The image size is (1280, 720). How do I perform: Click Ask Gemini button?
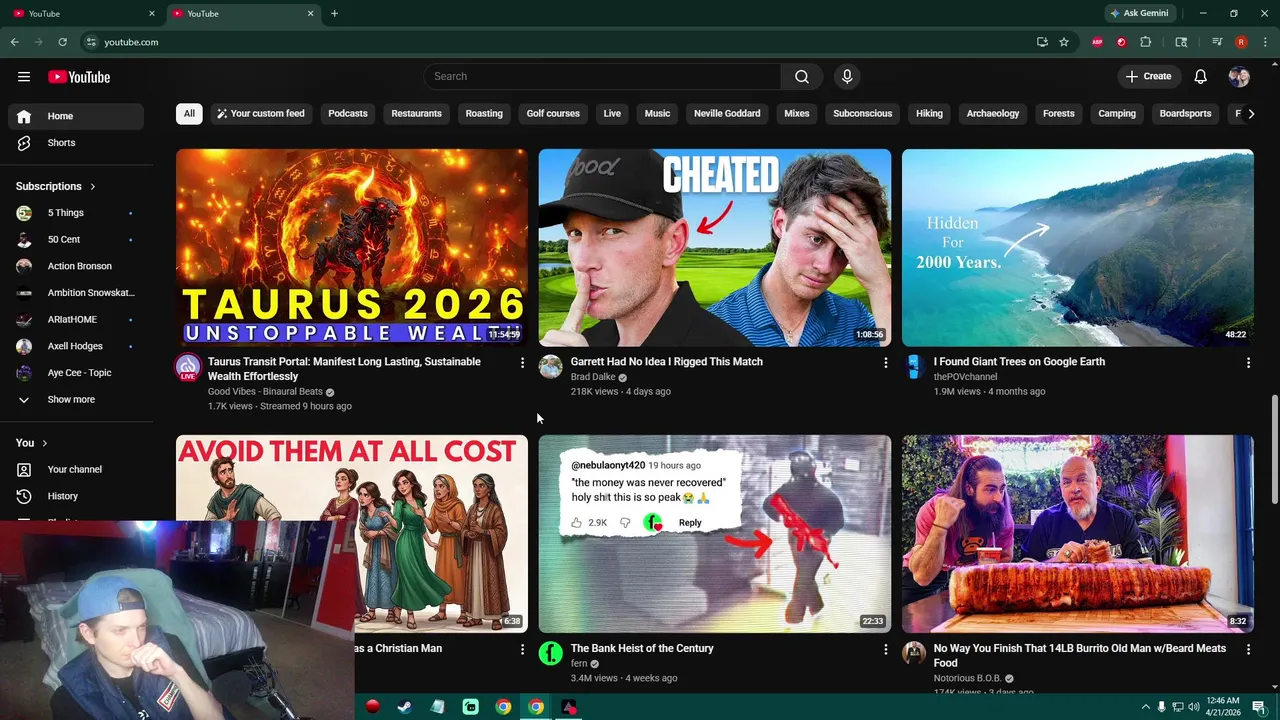tap(1138, 13)
